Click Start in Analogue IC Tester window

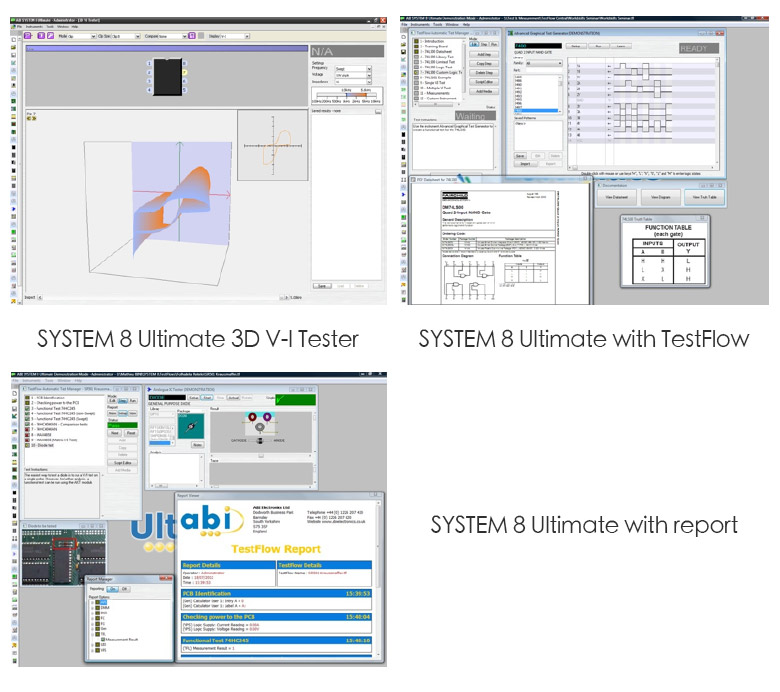click(x=207, y=397)
